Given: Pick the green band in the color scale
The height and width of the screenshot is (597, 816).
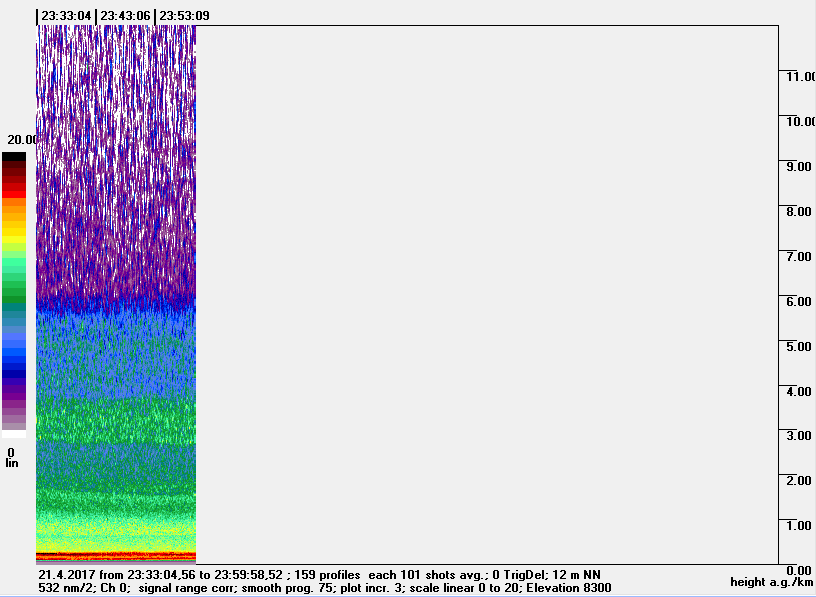Looking at the screenshot, I should [x=14, y=291].
